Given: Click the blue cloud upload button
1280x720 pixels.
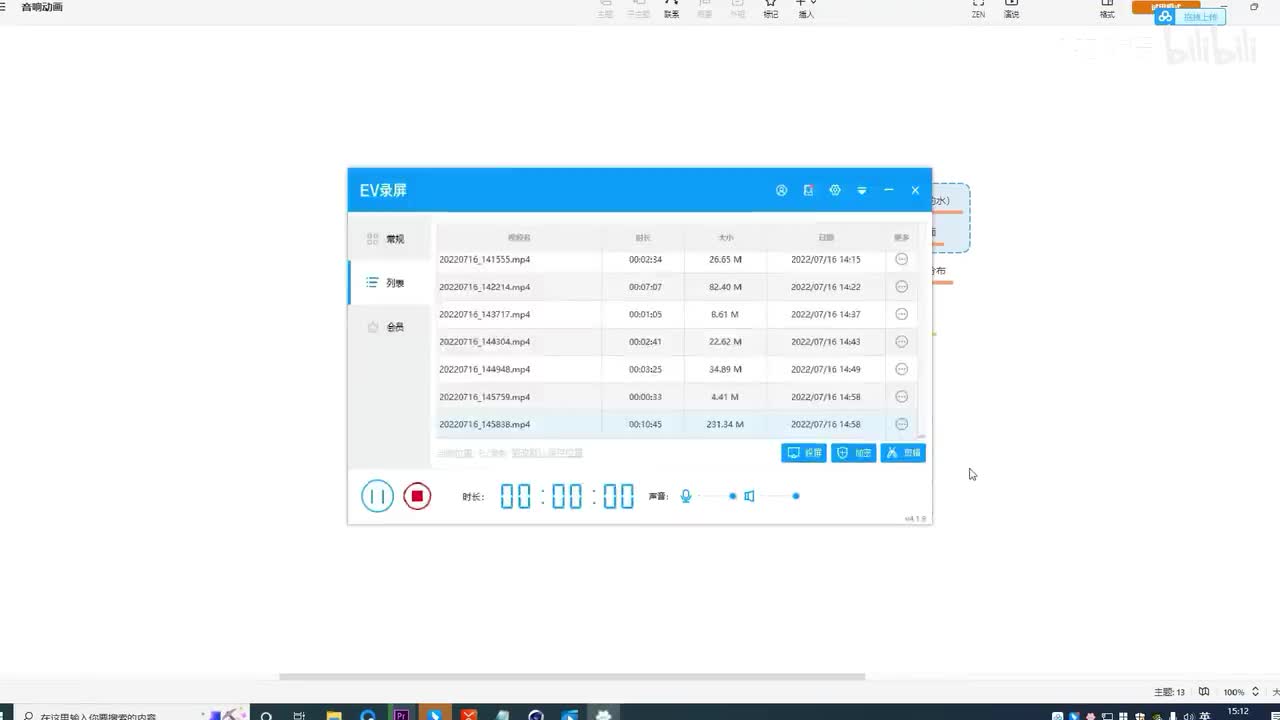Looking at the screenshot, I should [x=1190, y=17].
